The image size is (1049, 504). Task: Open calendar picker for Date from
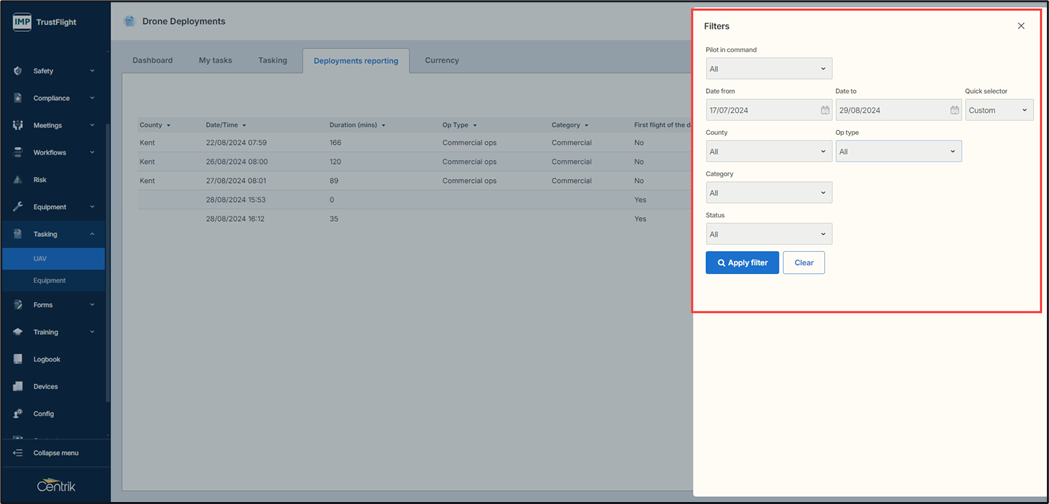click(825, 110)
